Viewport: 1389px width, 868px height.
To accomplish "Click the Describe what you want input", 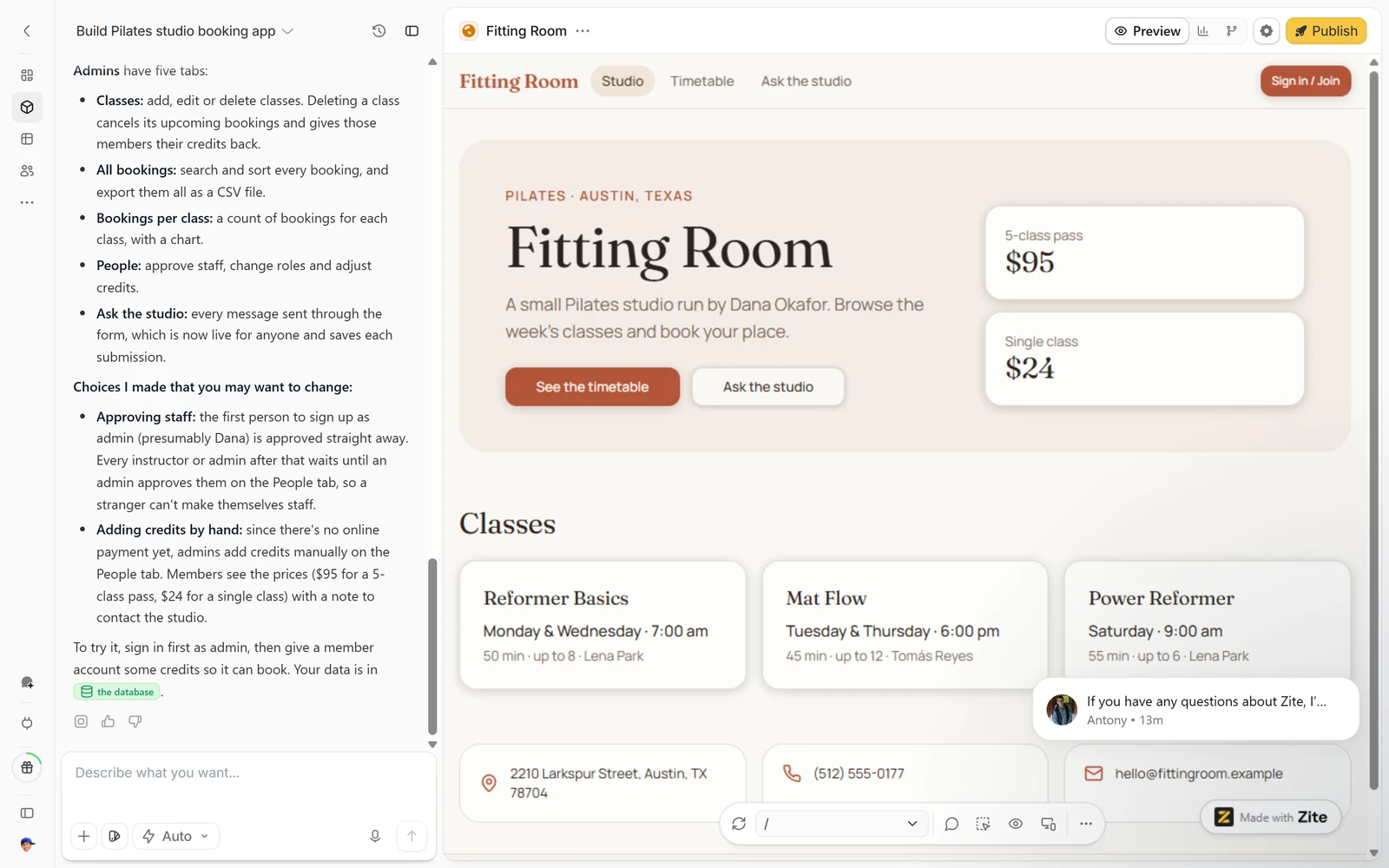I will point(248,773).
